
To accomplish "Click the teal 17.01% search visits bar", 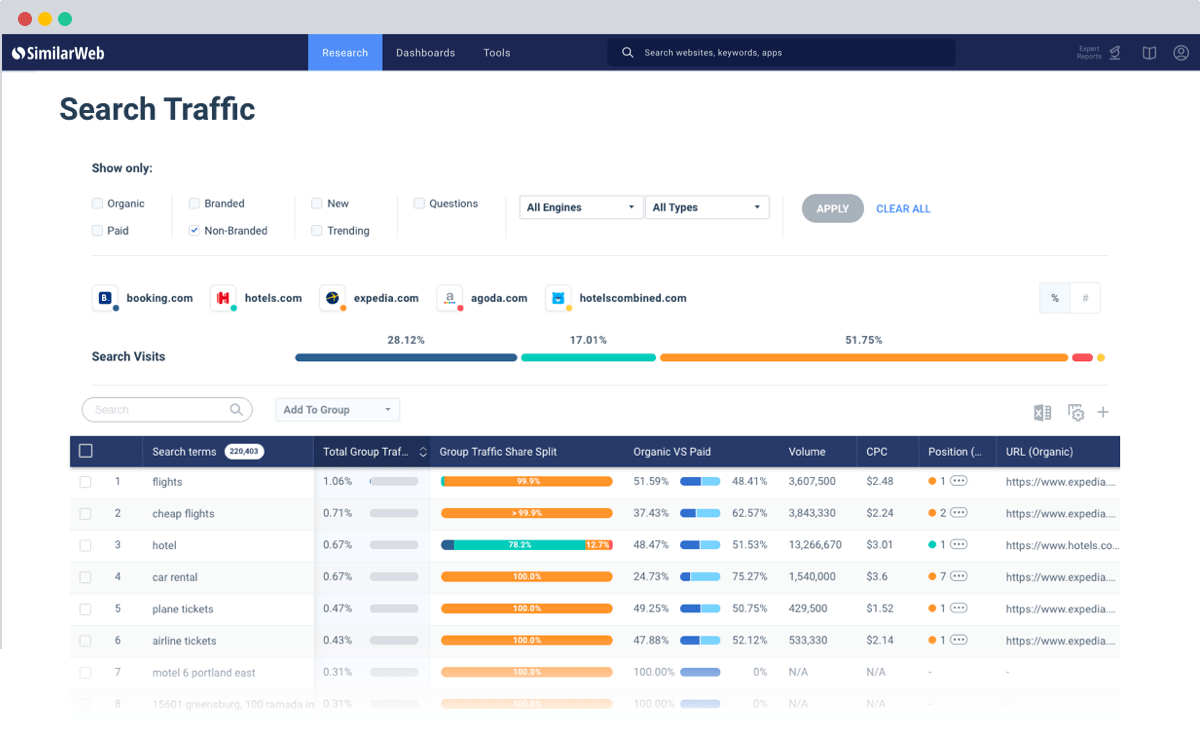I will pos(588,357).
